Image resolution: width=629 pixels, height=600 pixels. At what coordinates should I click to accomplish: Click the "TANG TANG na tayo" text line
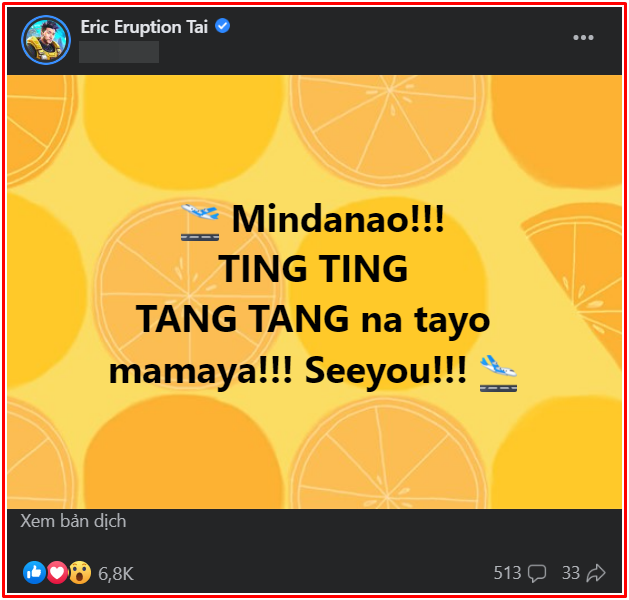click(x=313, y=319)
